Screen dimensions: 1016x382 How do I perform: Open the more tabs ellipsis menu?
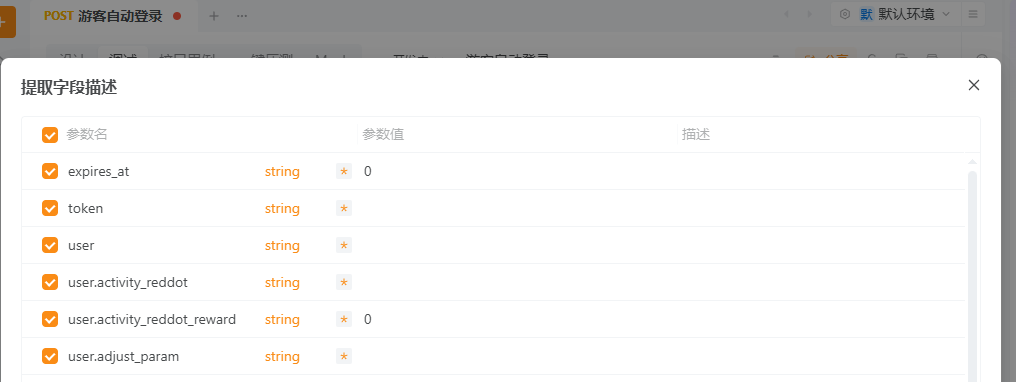pyautogui.click(x=242, y=16)
